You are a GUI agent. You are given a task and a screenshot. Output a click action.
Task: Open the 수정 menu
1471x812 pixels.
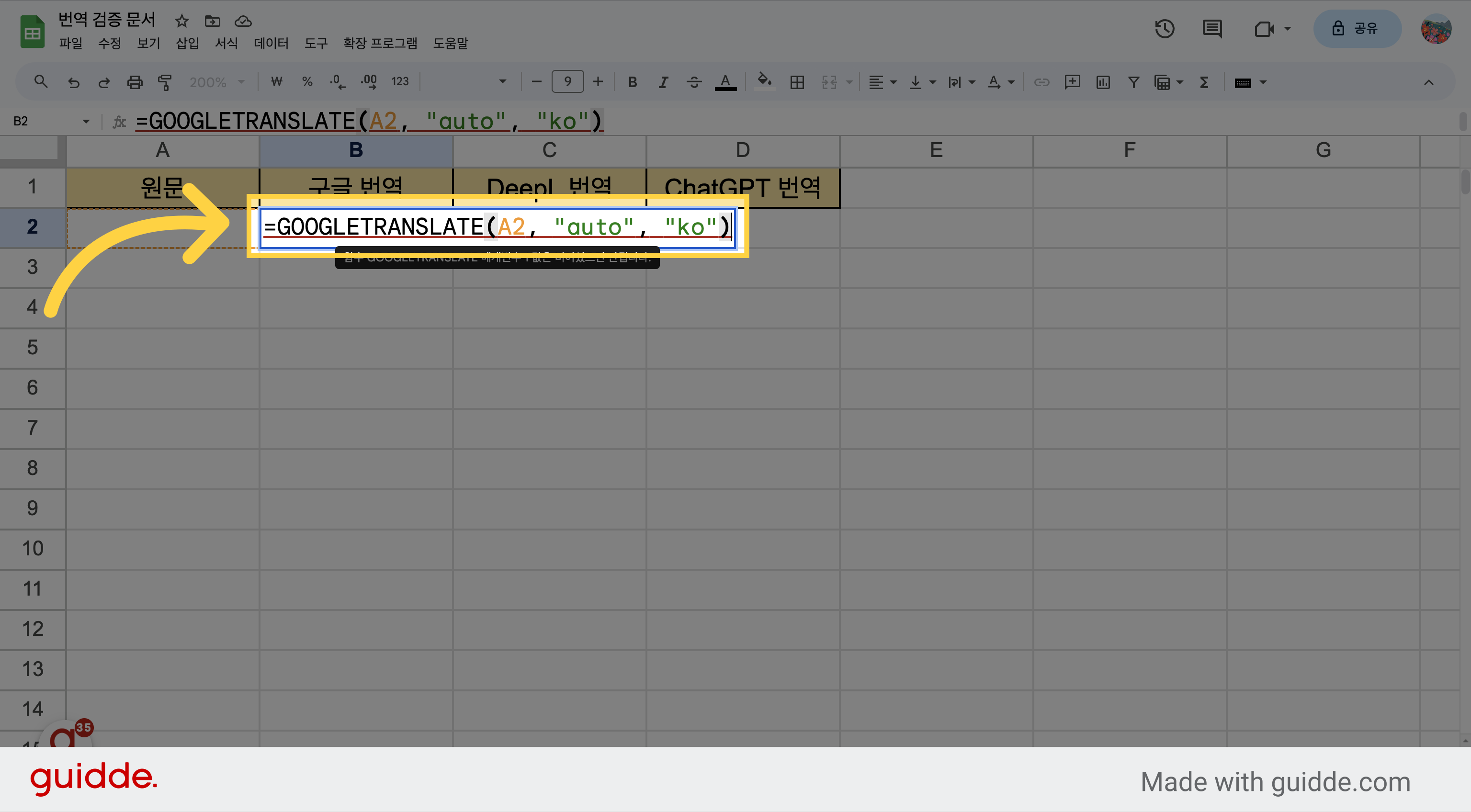point(109,44)
